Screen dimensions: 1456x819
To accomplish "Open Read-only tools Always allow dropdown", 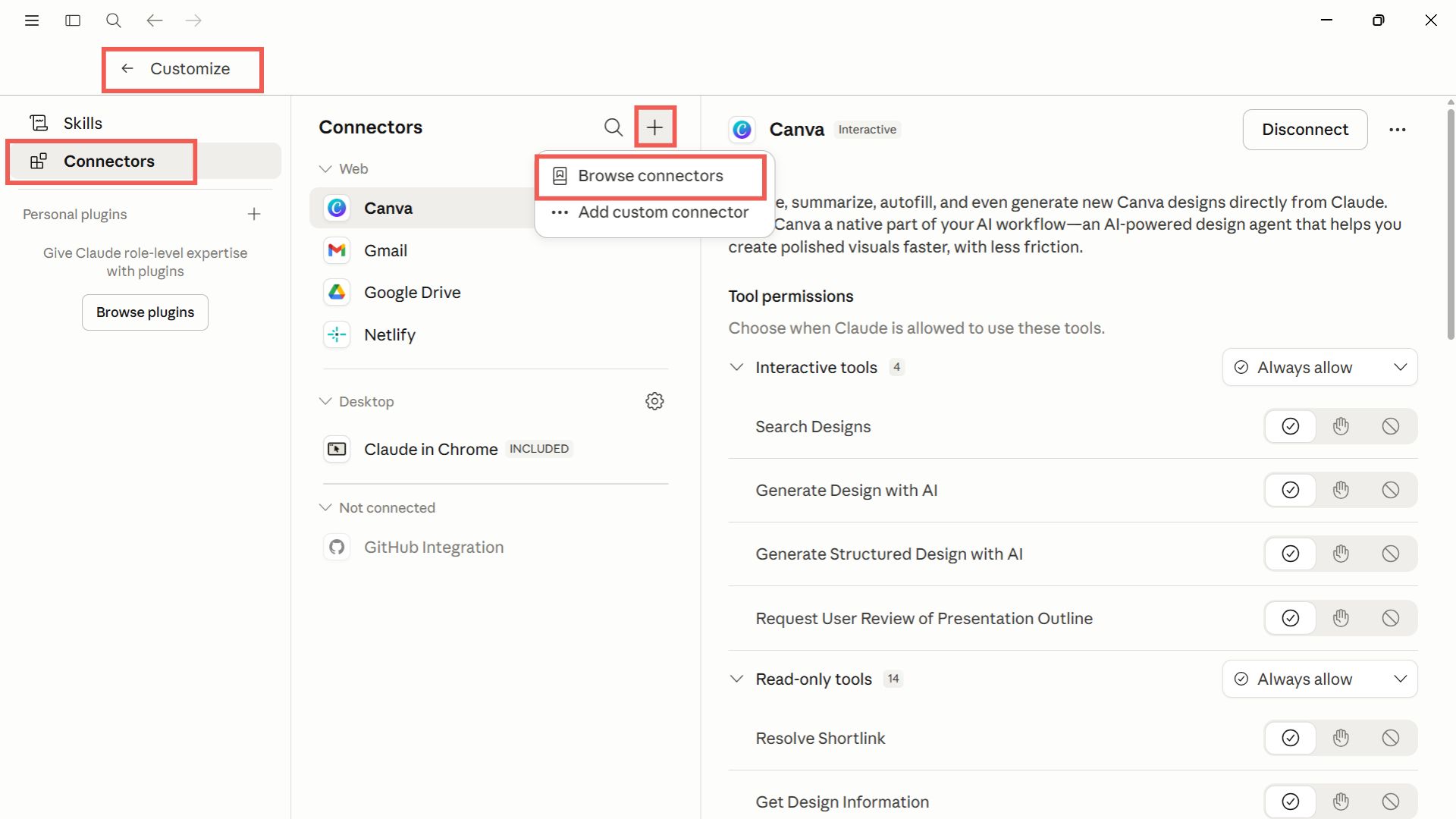I will (x=1319, y=679).
